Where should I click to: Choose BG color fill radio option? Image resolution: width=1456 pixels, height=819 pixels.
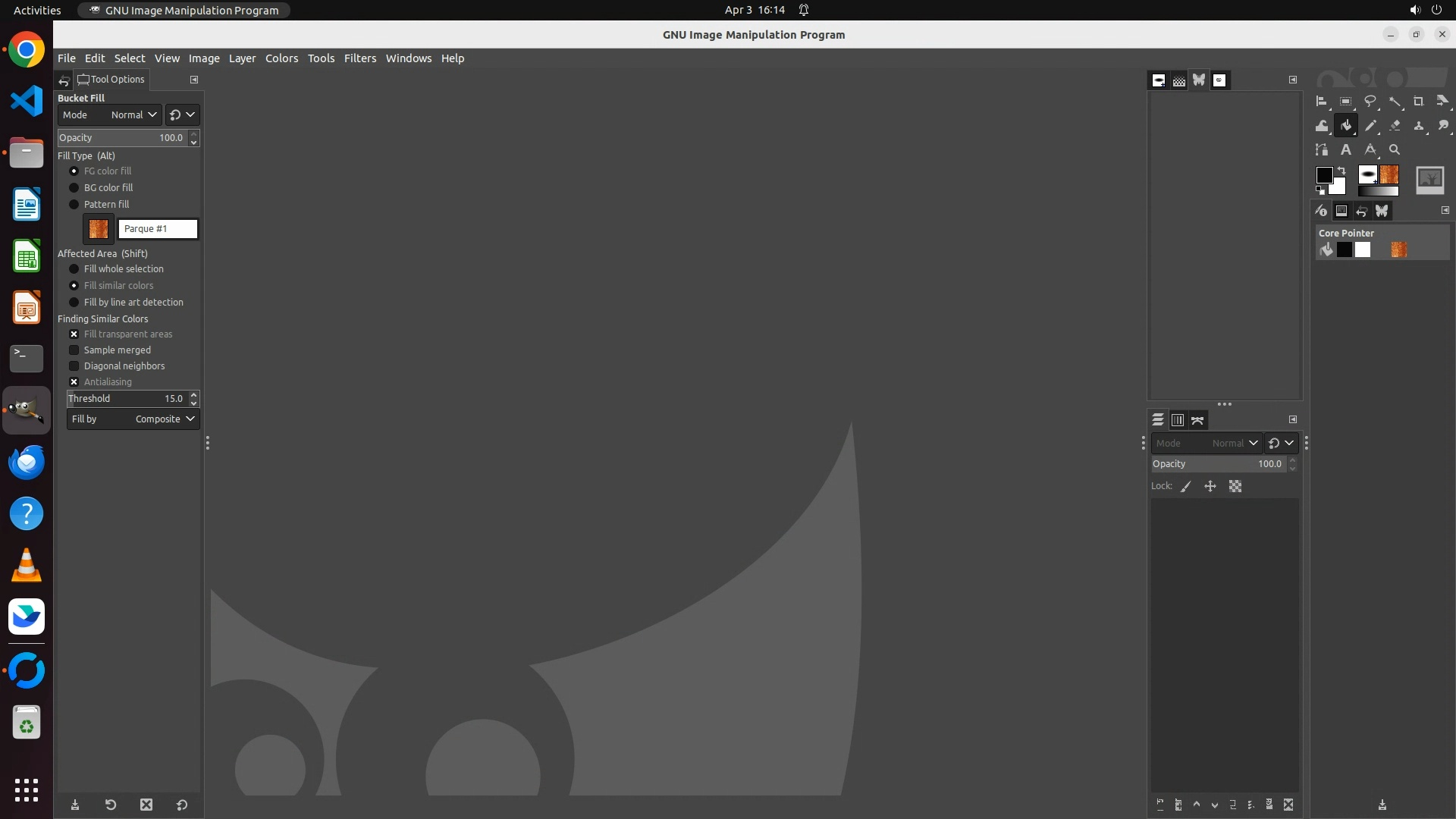[74, 188]
